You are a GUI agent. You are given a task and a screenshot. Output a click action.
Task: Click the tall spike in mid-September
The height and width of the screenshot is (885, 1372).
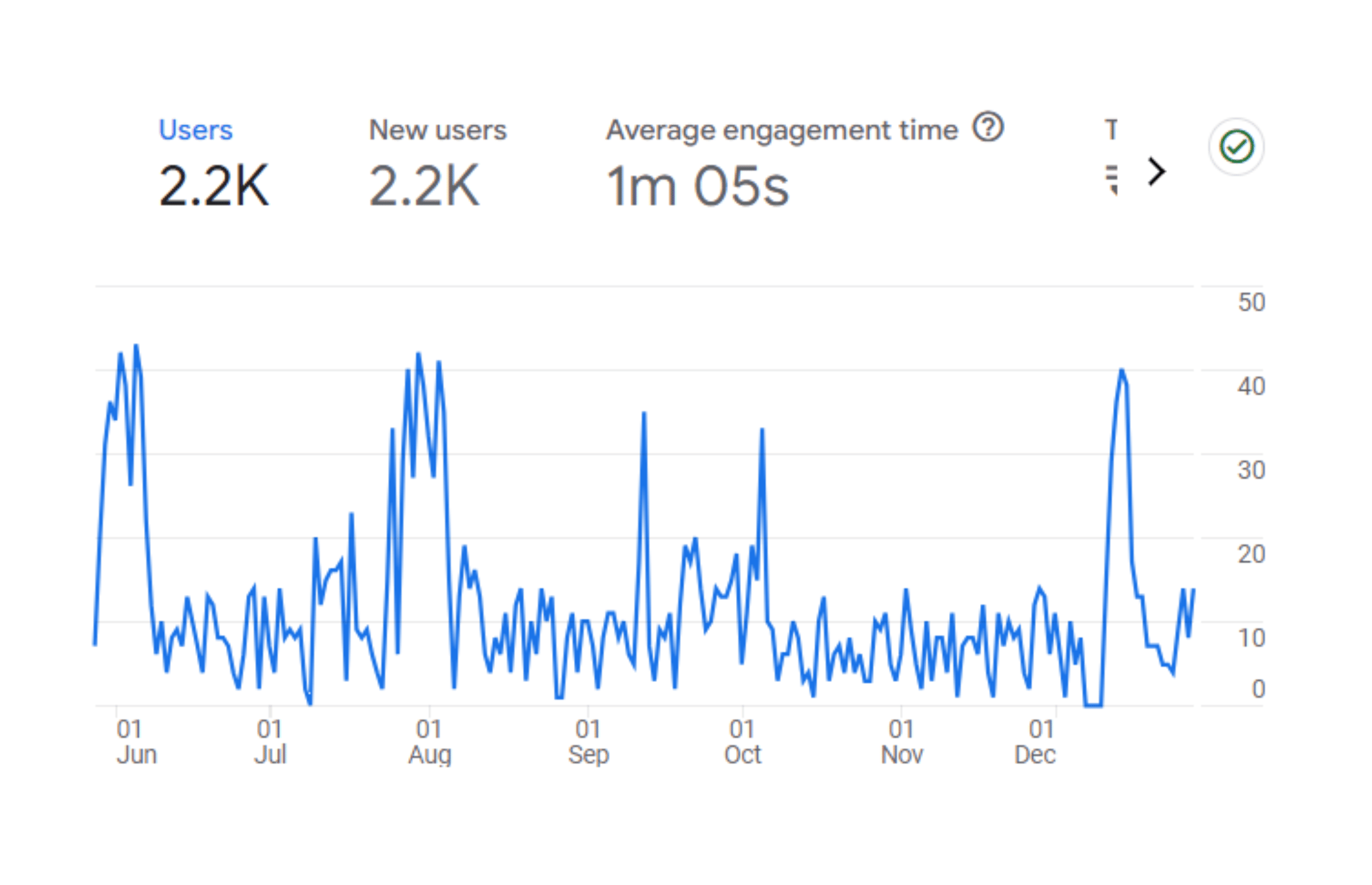[x=644, y=413]
